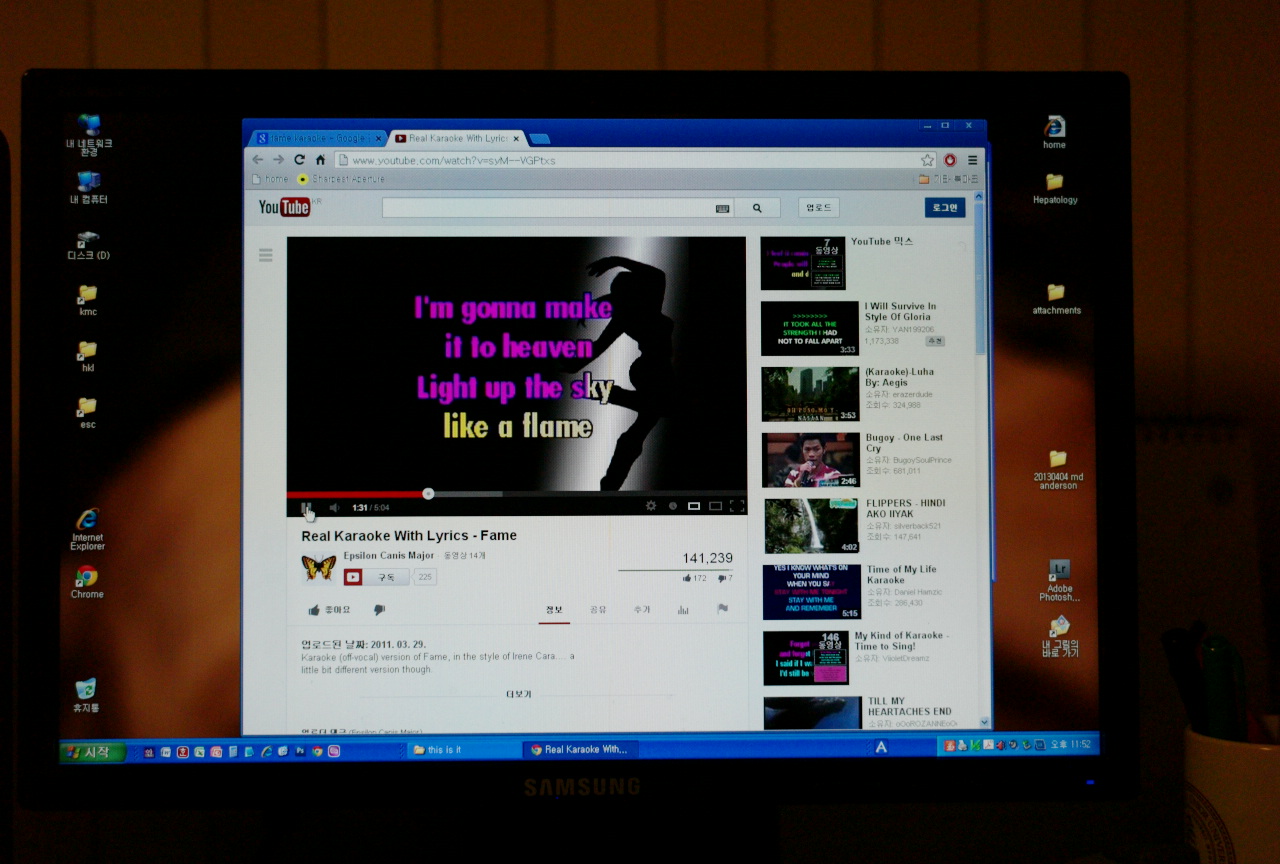Click the blue 로그인 sign-in button

pos(945,207)
